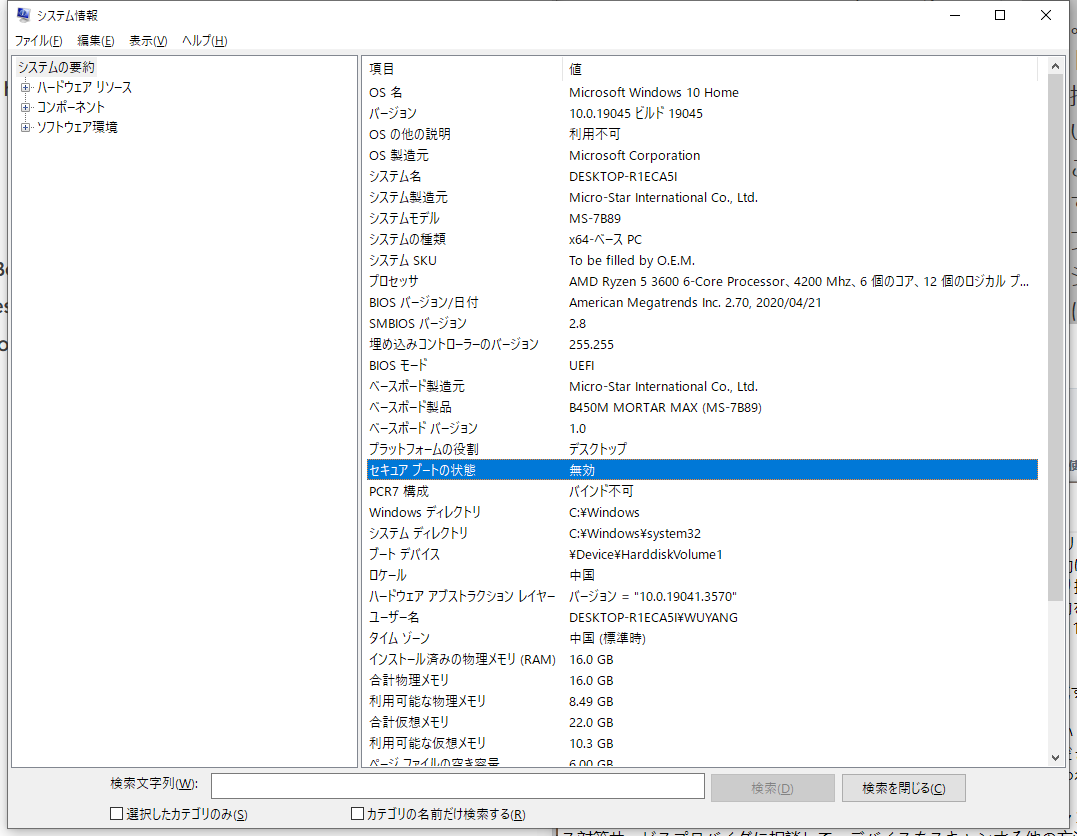Open the ファイル(F) menu
This screenshot has width=1077, height=836.
38,41
